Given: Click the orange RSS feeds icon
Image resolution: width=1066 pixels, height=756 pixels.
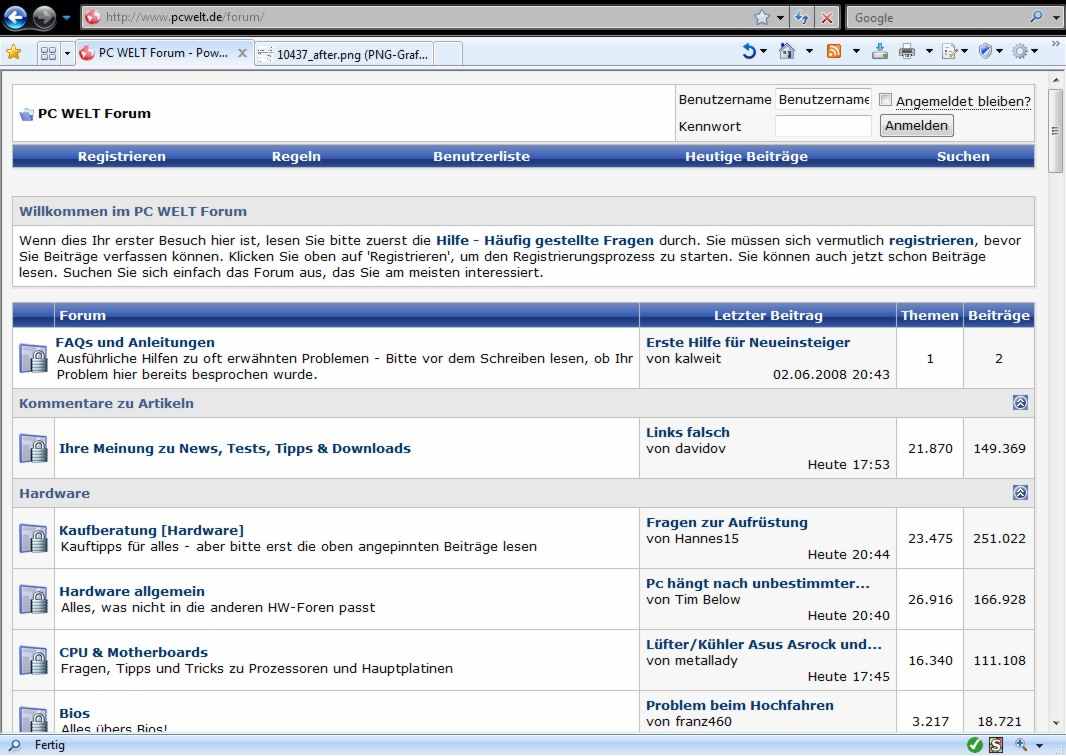Looking at the screenshot, I should 833,51.
